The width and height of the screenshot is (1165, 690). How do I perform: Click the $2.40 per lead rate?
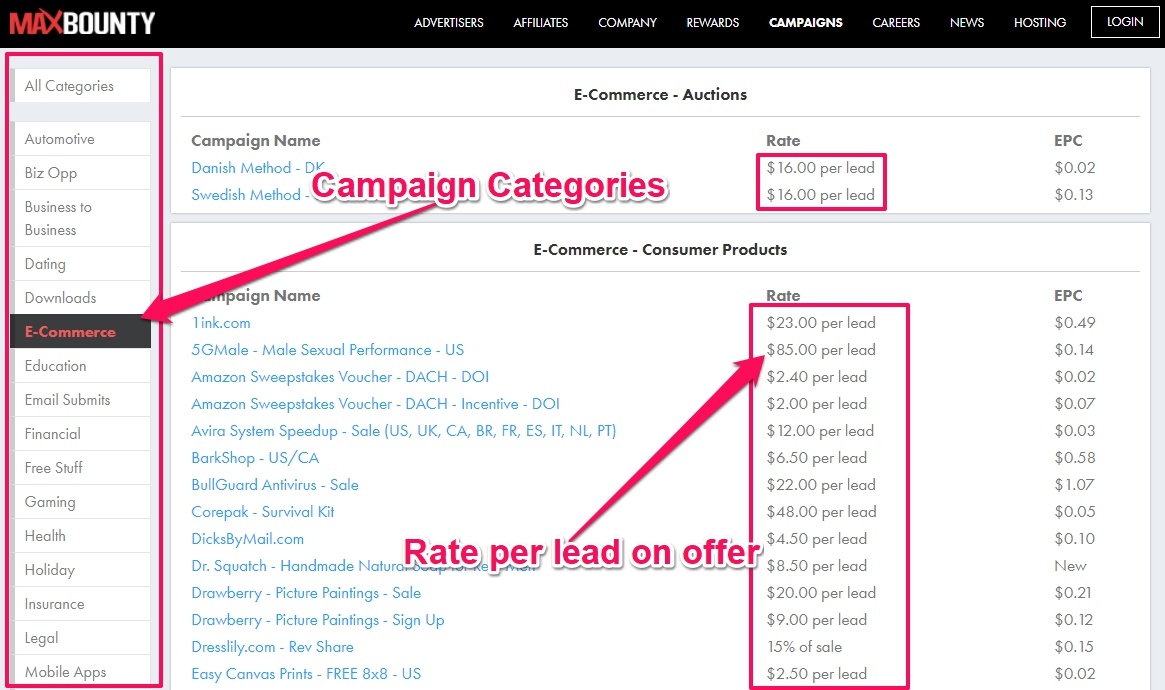click(x=817, y=377)
